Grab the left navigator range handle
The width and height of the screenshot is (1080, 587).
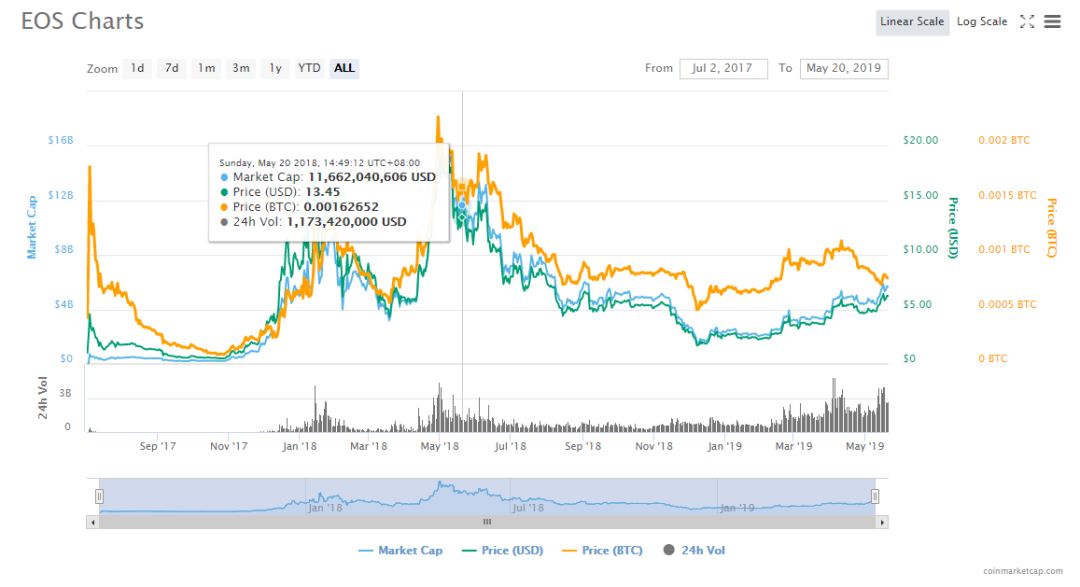click(x=99, y=496)
